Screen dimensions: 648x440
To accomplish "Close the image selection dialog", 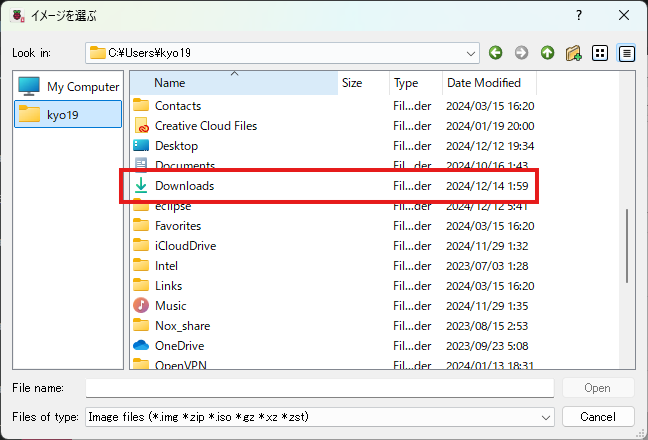I will tap(624, 15).
